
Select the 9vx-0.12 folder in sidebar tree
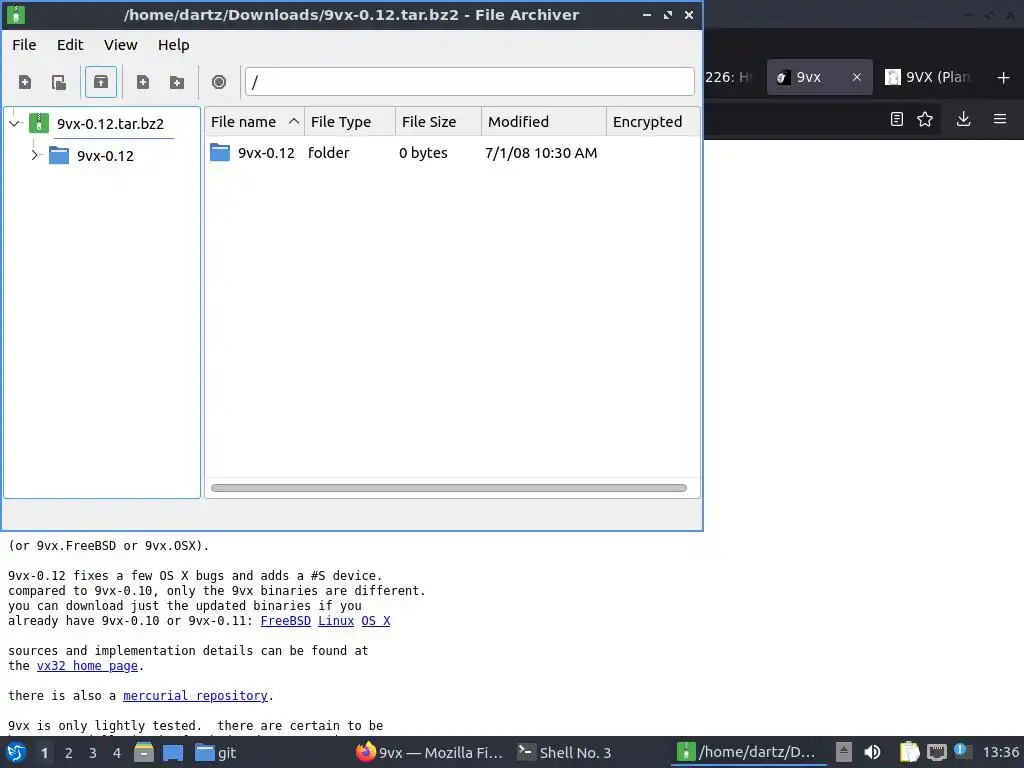(104, 156)
